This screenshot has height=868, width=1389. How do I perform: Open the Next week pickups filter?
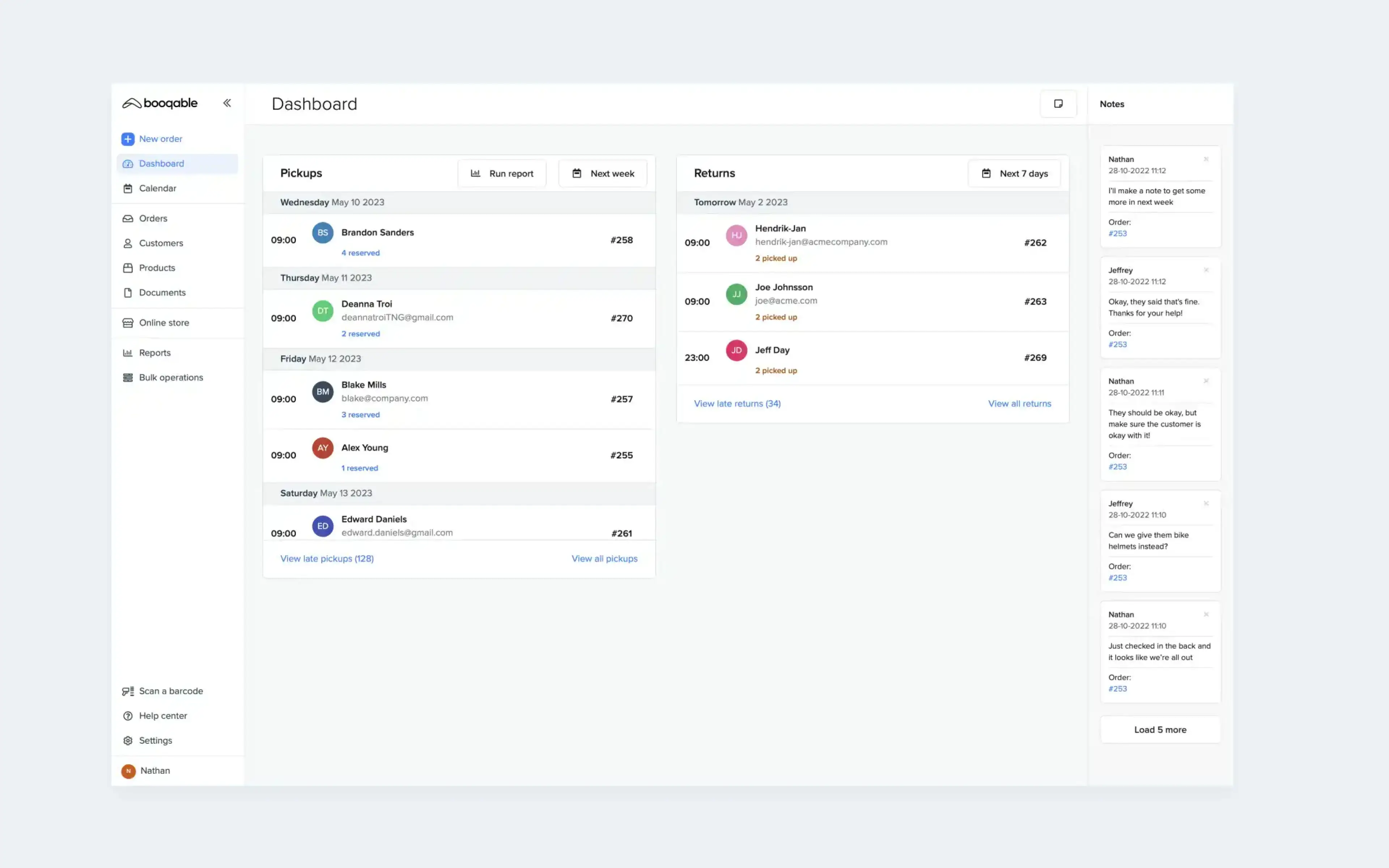tap(602, 173)
